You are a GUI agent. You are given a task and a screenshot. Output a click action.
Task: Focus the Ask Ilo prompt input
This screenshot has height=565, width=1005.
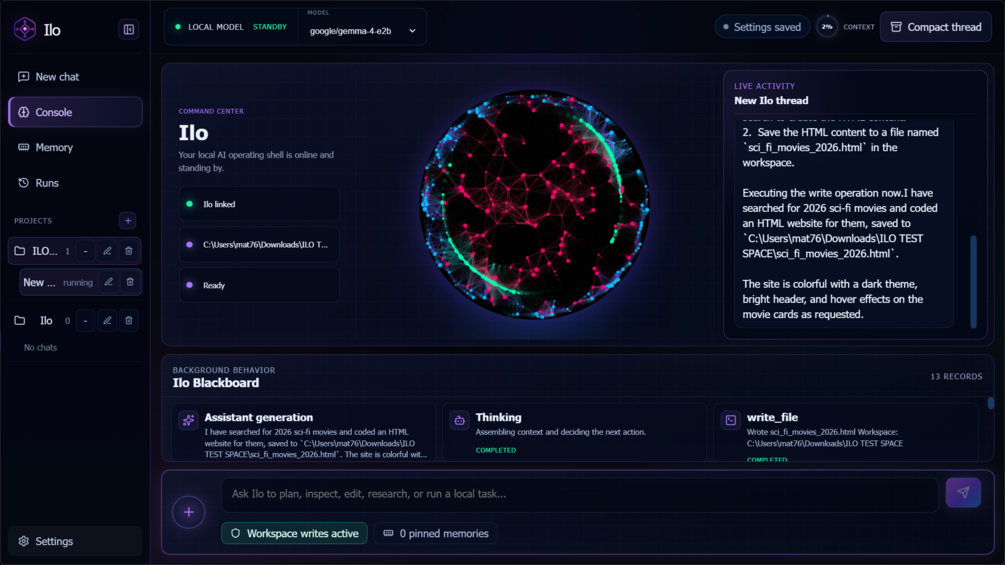click(x=579, y=494)
